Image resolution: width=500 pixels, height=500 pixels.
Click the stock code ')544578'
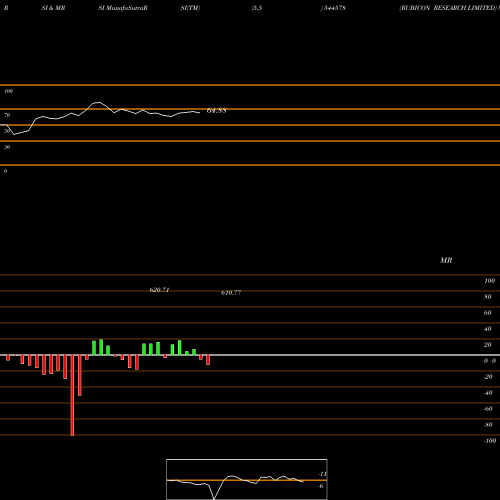click(x=333, y=8)
